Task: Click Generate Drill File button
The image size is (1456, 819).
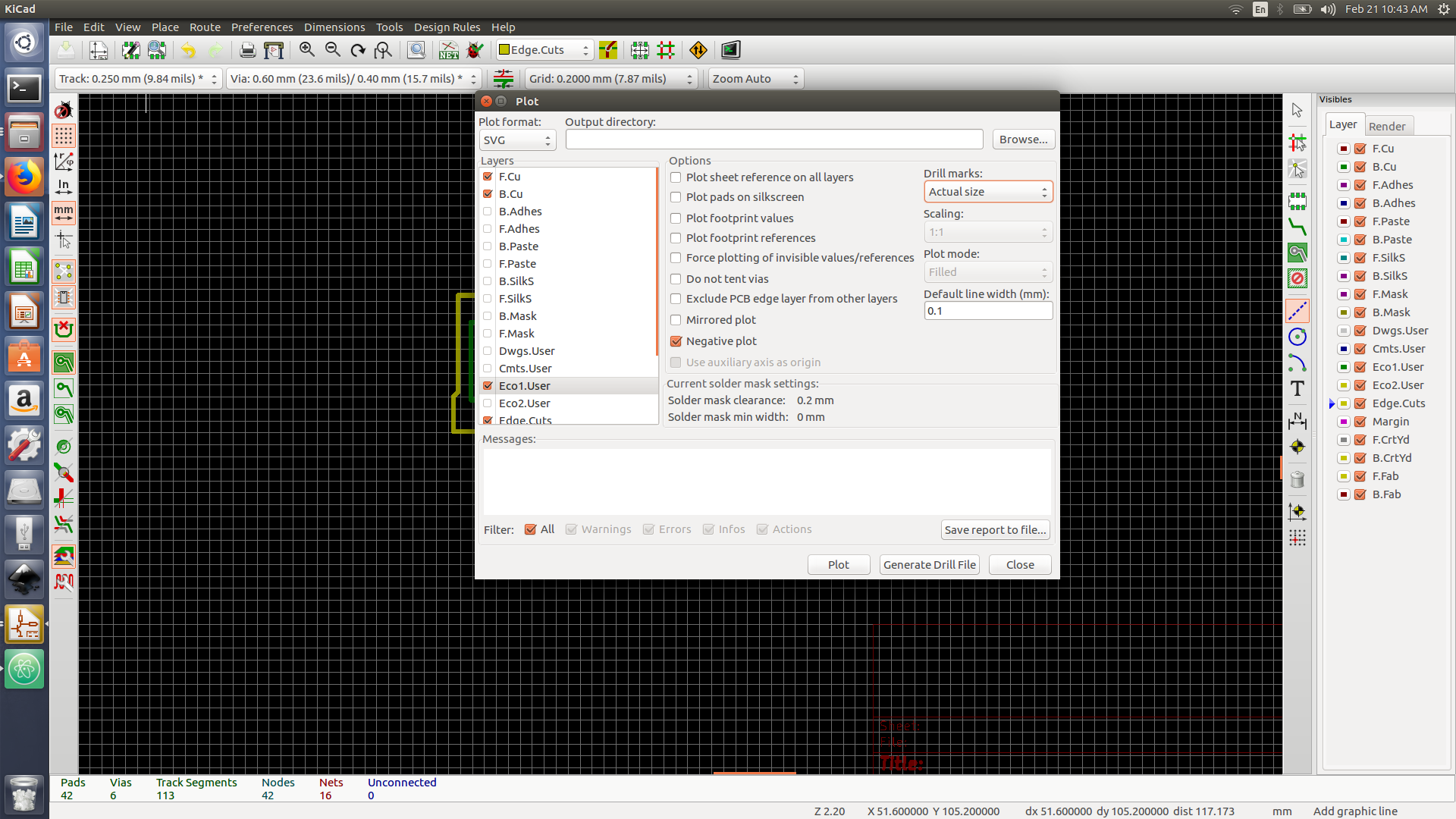Action: click(x=930, y=565)
